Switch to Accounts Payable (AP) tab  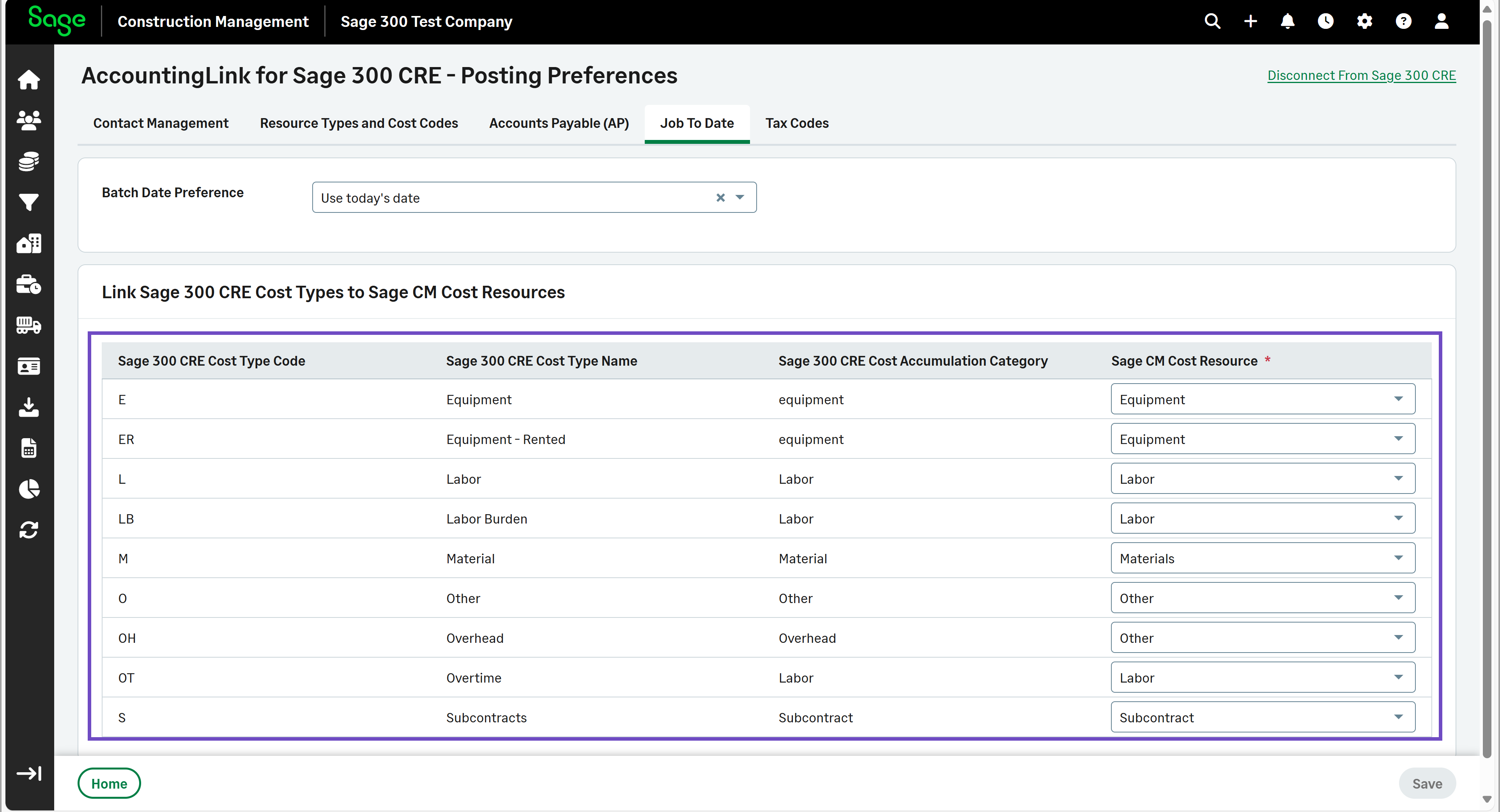559,123
